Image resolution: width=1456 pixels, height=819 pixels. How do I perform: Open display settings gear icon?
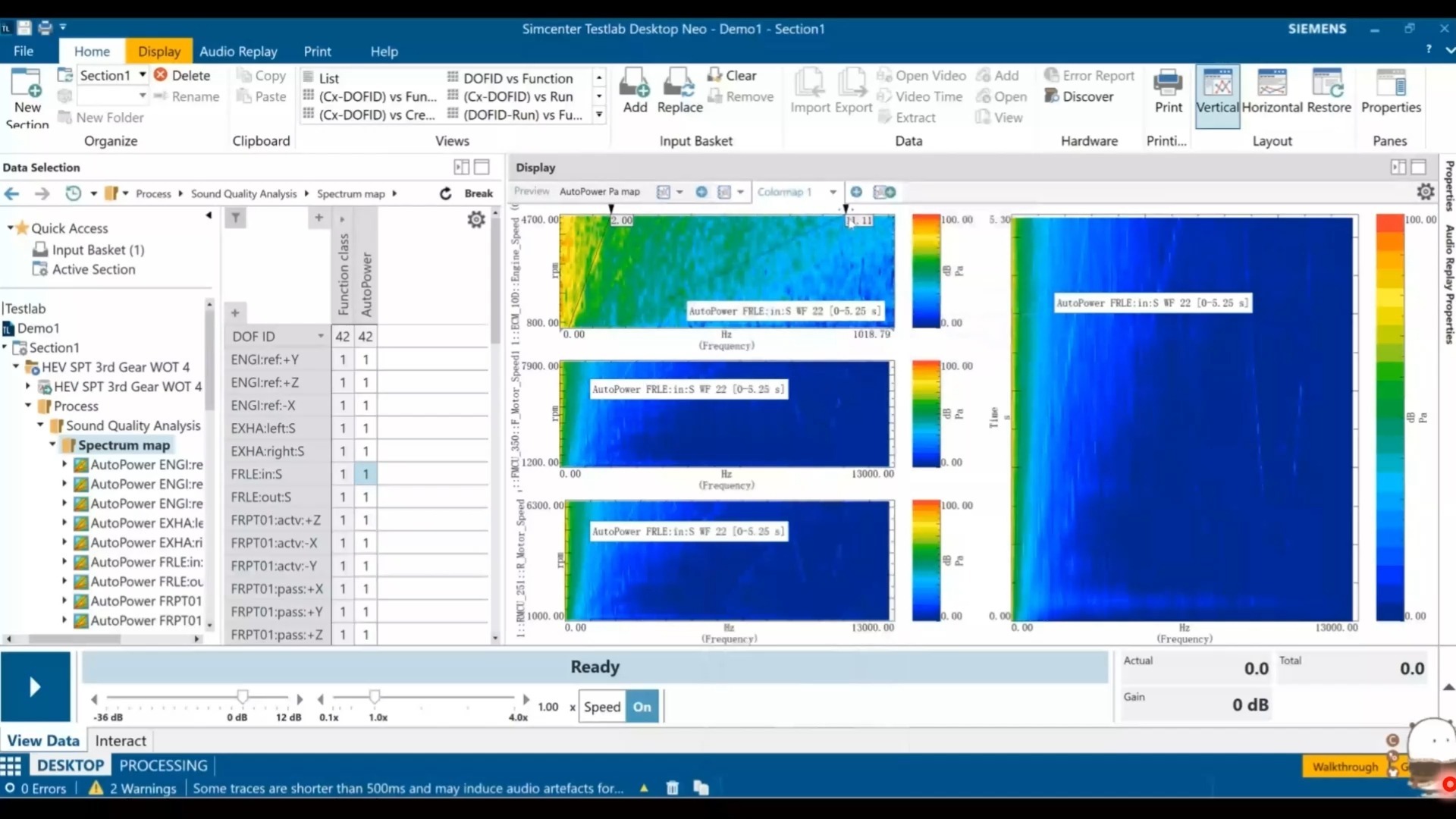tap(1425, 192)
